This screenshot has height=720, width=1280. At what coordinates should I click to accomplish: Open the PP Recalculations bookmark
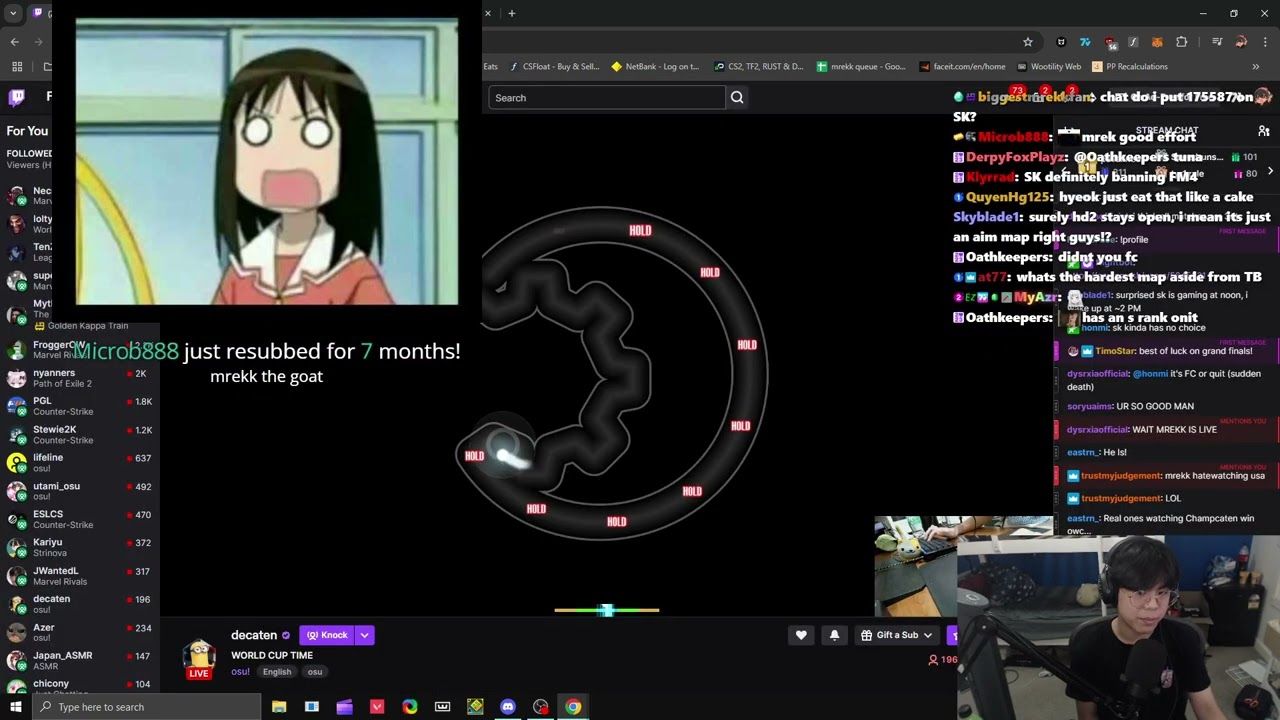click(1130, 67)
